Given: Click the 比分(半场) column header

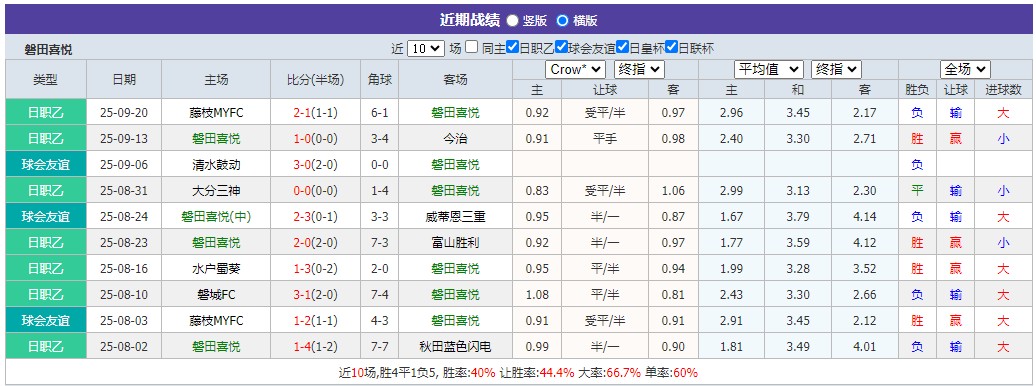Looking at the screenshot, I should coord(316,80).
